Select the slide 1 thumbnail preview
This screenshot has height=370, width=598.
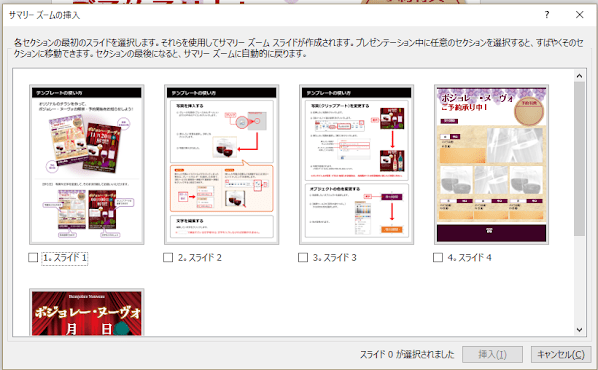[87, 165]
